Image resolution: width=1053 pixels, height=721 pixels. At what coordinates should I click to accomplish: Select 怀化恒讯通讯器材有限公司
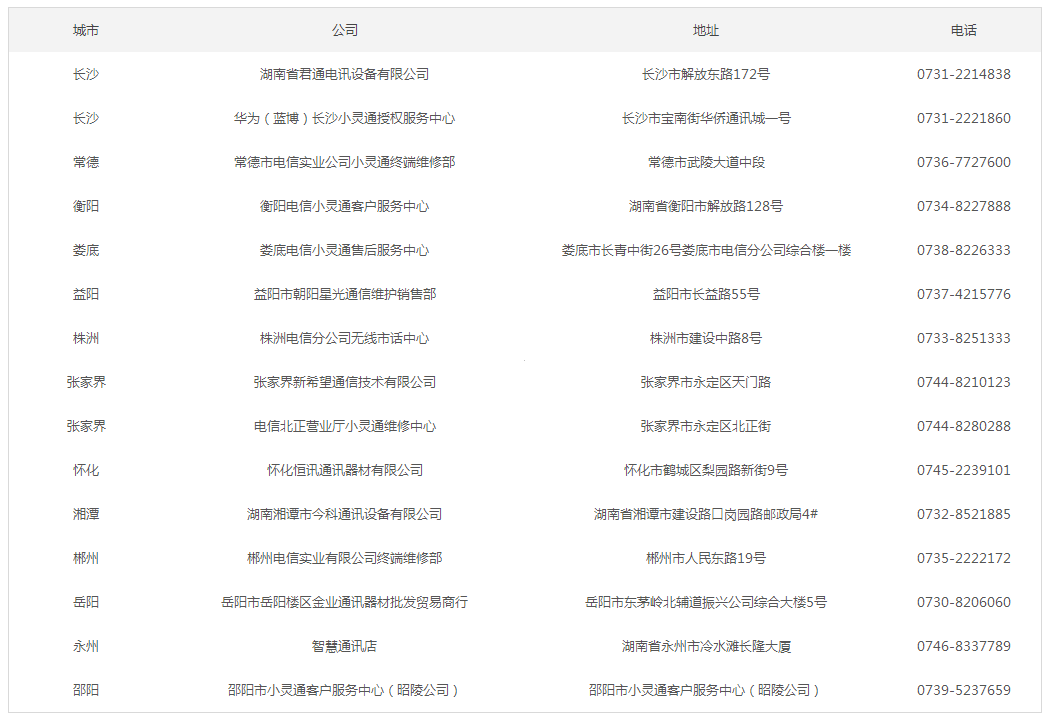(345, 470)
